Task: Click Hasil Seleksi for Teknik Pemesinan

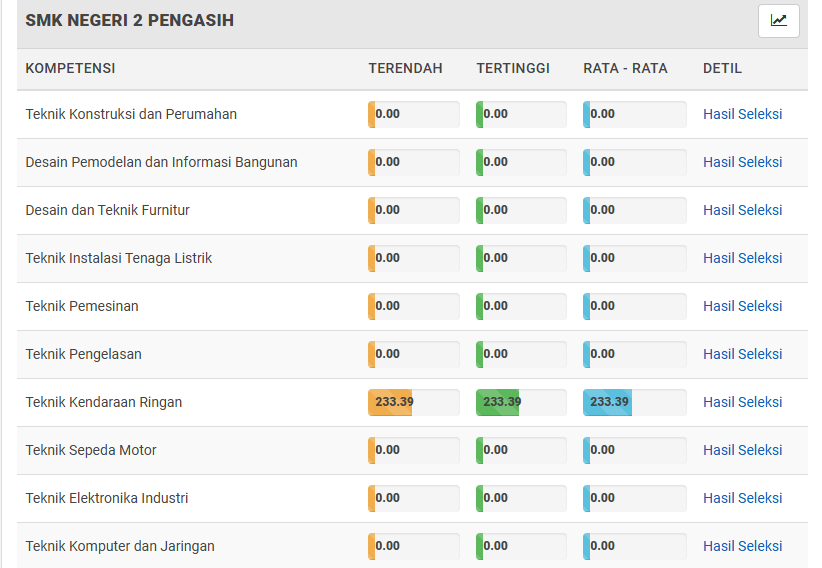Action: click(742, 306)
